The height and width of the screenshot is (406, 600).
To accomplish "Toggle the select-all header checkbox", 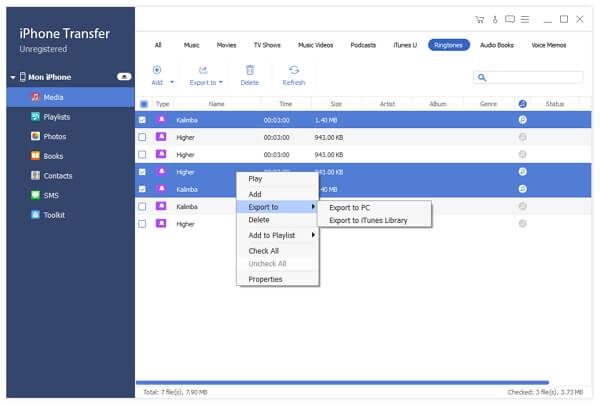I will tap(144, 104).
